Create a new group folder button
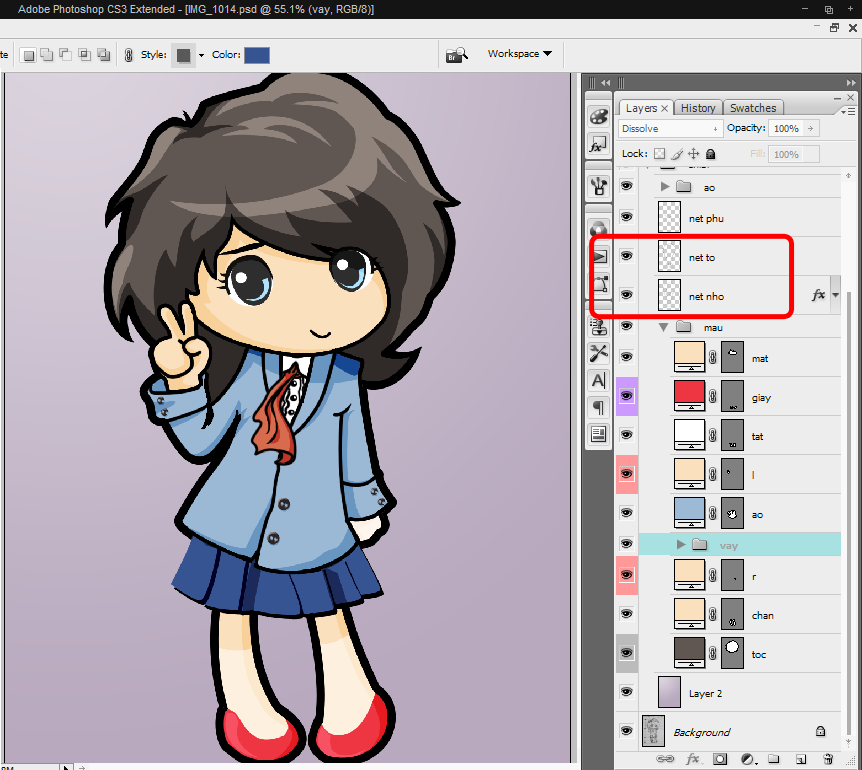The width and height of the screenshot is (862, 770). tap(773, 759)
